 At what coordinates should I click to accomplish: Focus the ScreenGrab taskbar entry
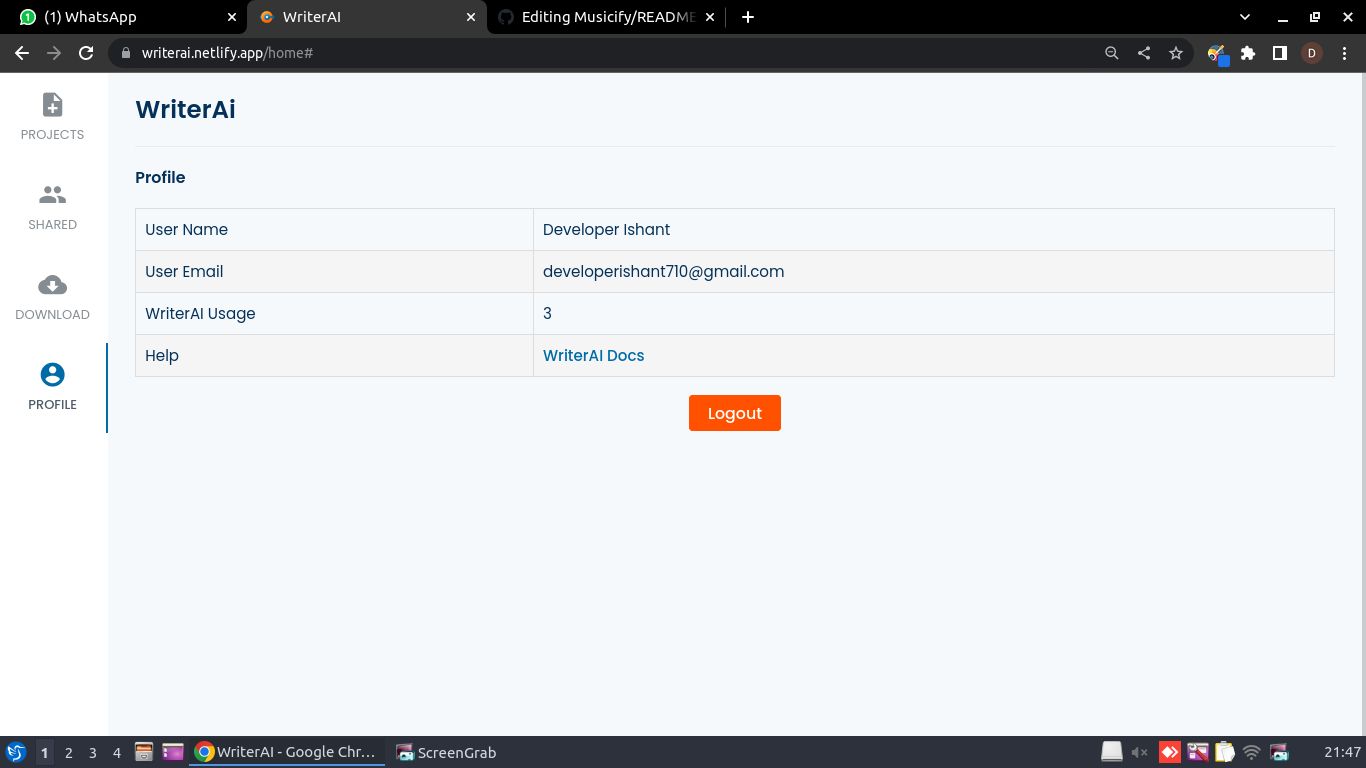tap(446, 752)
